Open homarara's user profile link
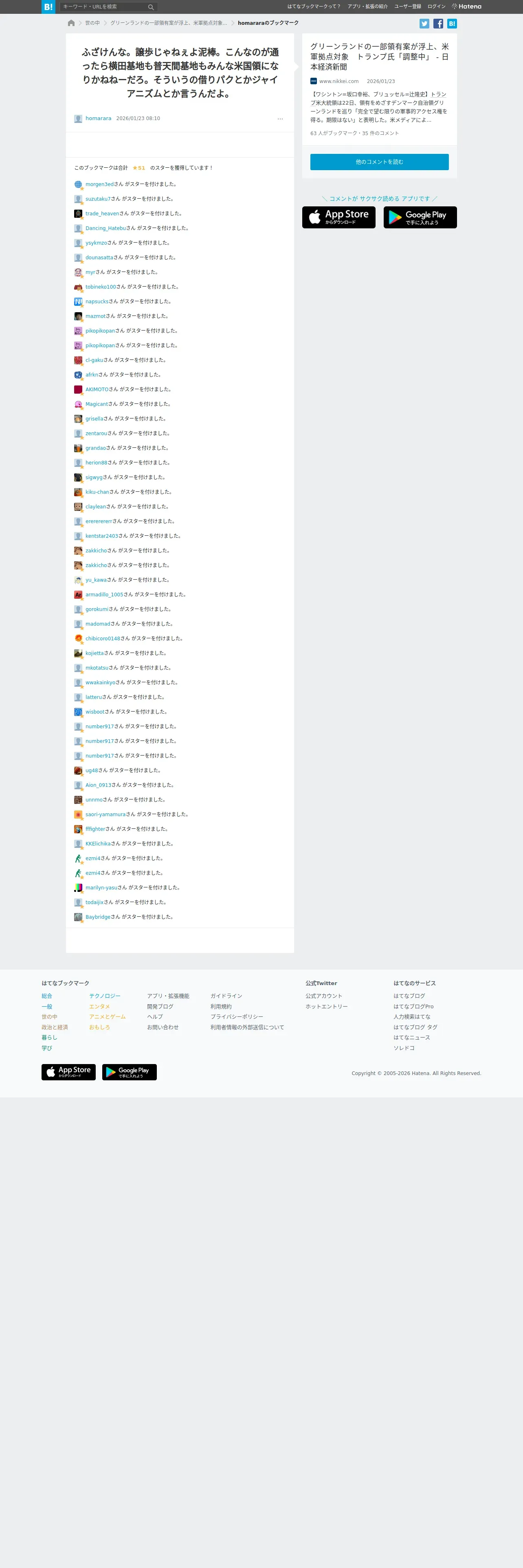Image resolution: width=523 pixels, height=1568 pixels. (x=98, y=119)
